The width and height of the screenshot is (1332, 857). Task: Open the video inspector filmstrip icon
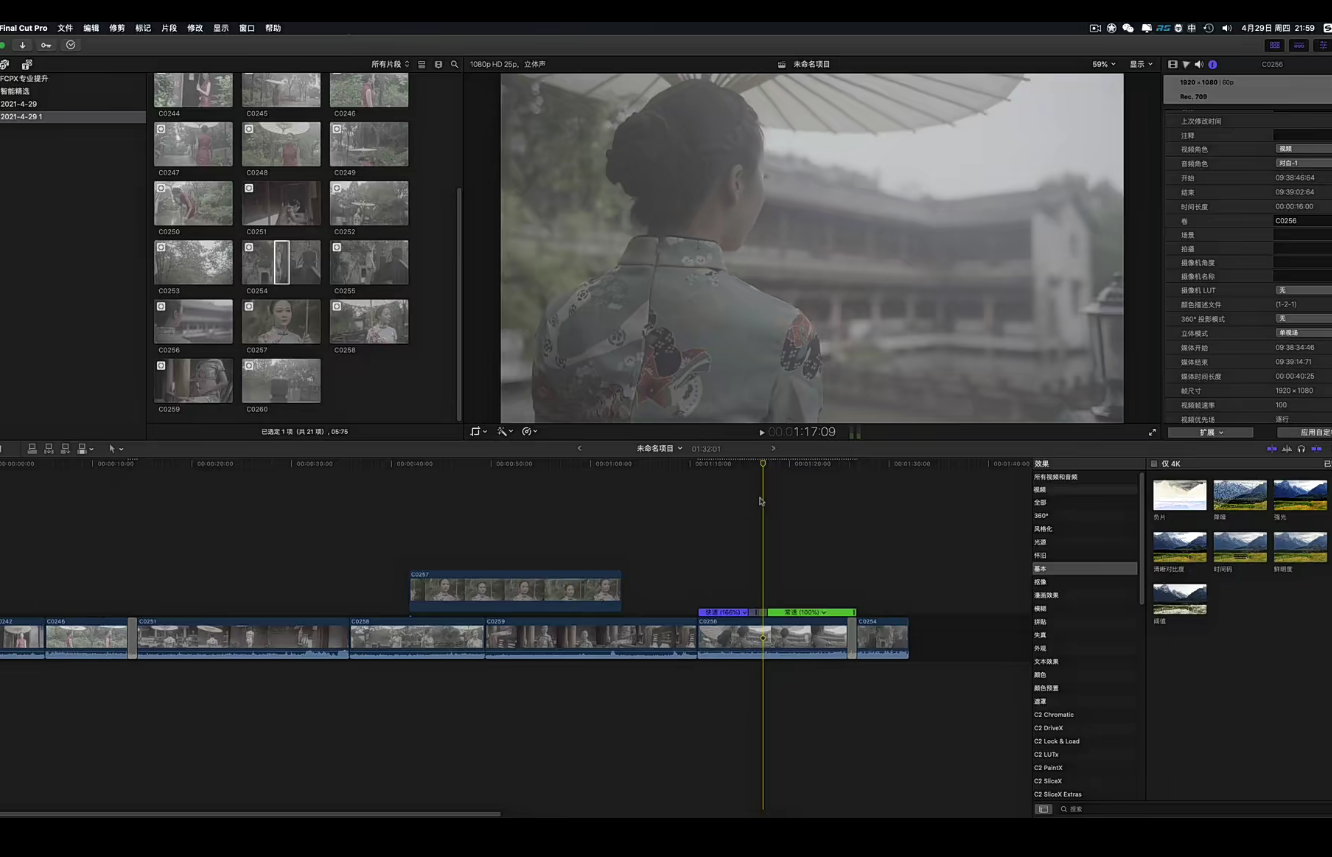1173,64
